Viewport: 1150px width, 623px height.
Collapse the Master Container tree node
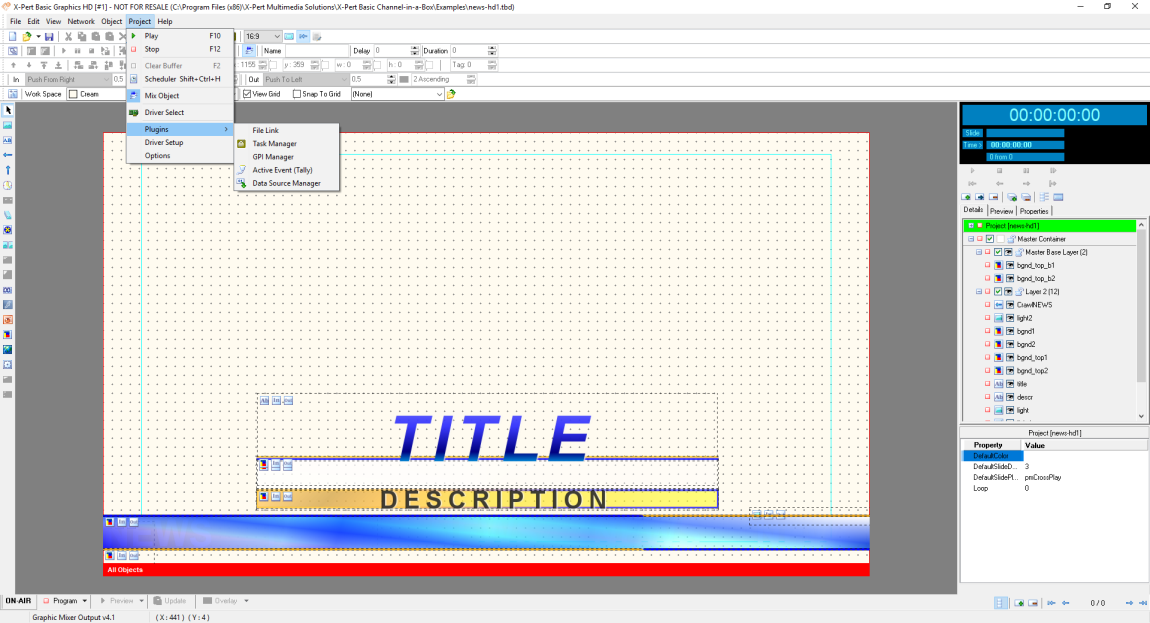coord(971,239)
